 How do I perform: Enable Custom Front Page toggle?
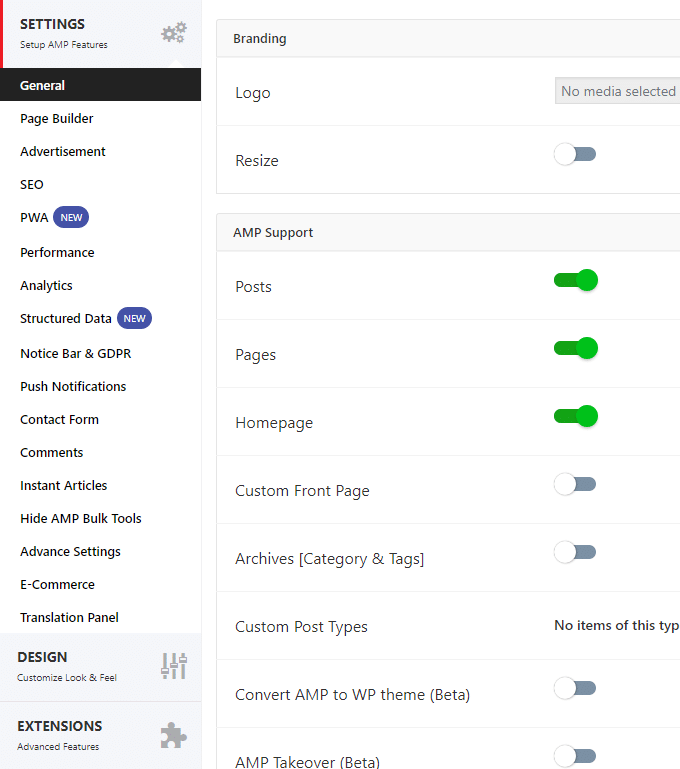coord(575,484)
